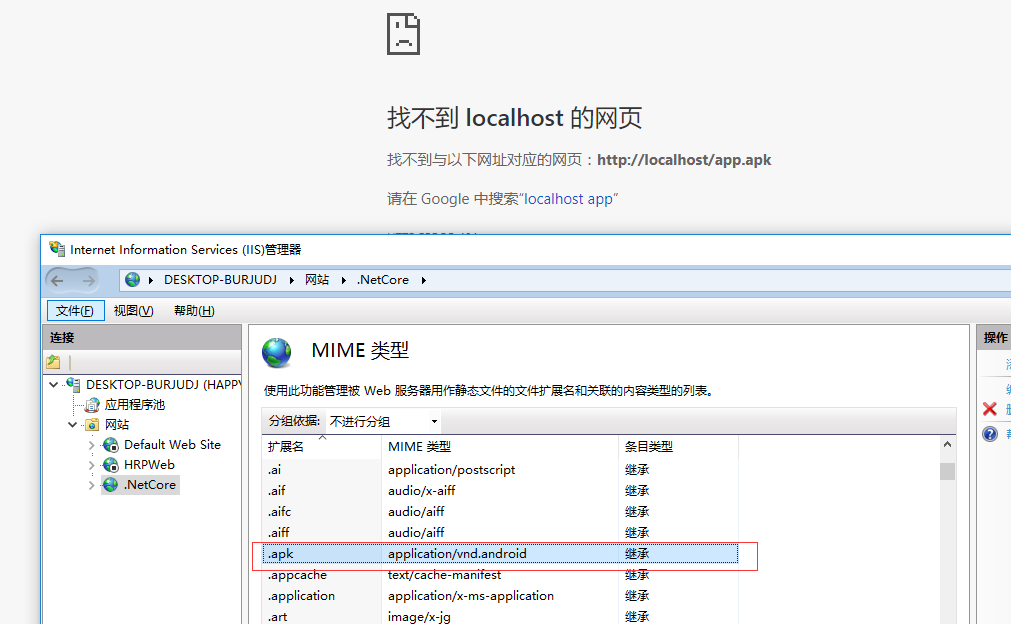1011x624 pixels.
Task: Click image/x-jg MIME type cell
Action: tap(419, 617)
